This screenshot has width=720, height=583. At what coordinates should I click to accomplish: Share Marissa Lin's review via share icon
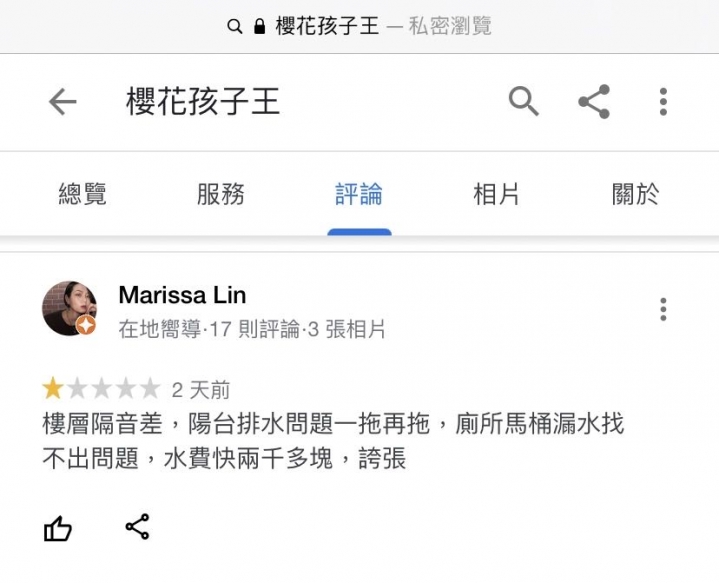137,526
